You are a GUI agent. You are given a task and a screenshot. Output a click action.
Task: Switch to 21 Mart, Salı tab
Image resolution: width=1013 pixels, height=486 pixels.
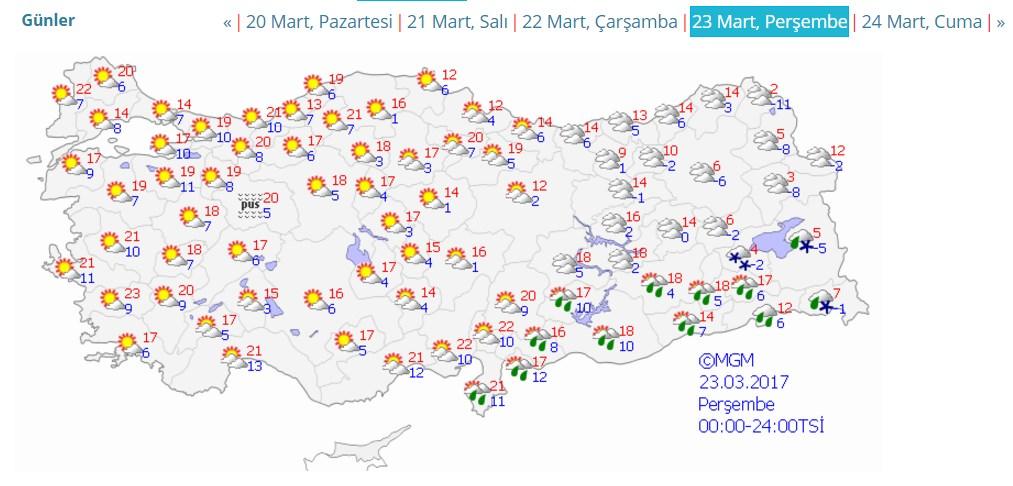pos(457,22)
